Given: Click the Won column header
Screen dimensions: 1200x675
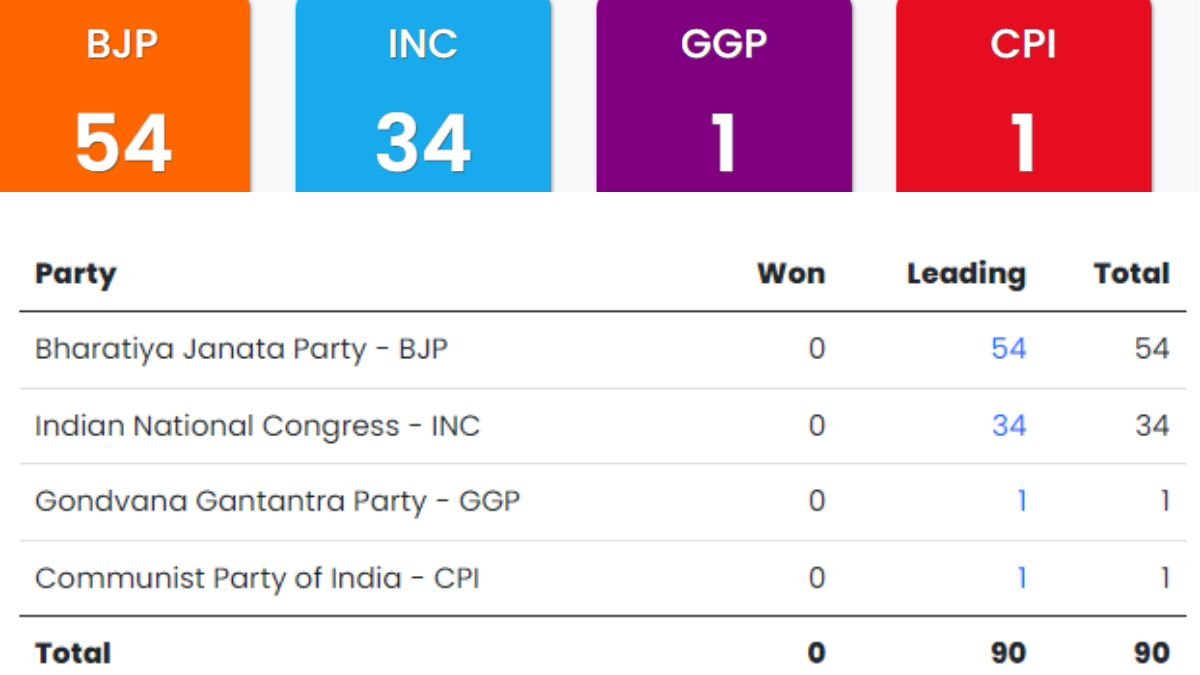Looking at the screenshot, I should [791, 274].
